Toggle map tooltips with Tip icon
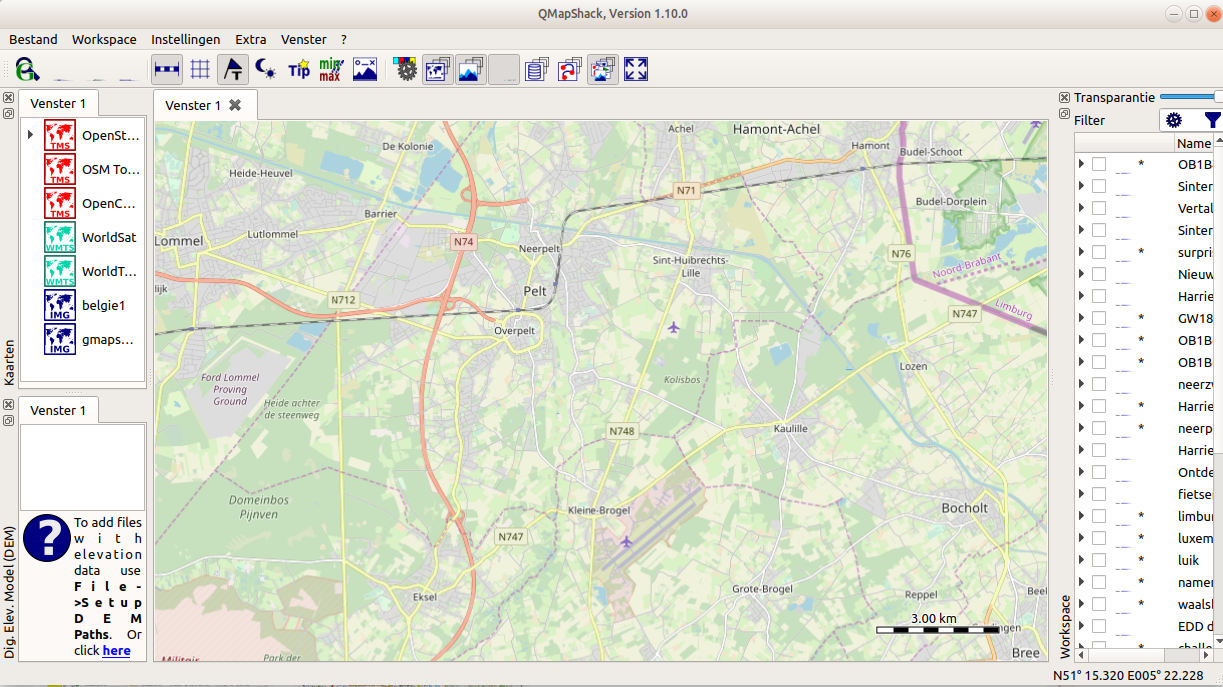Screen dimensions: 1223x687 point(299,69)
